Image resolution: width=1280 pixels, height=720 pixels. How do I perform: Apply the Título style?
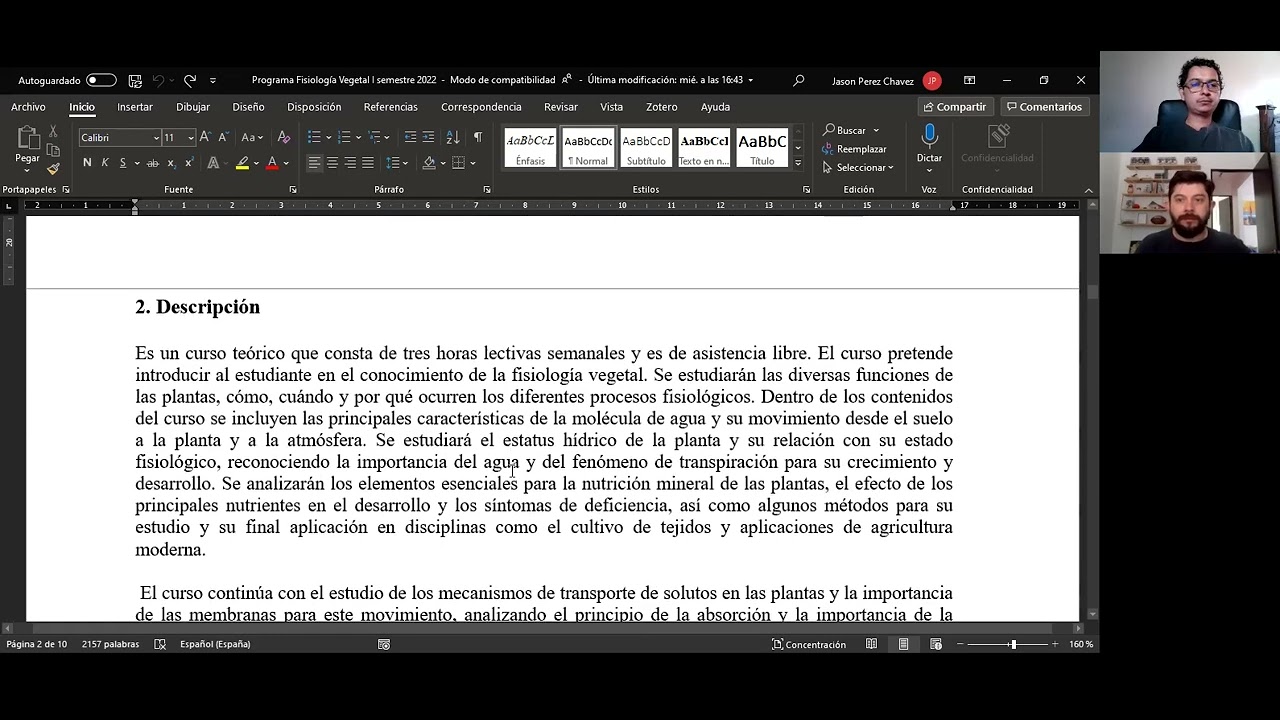pos(762,148)
